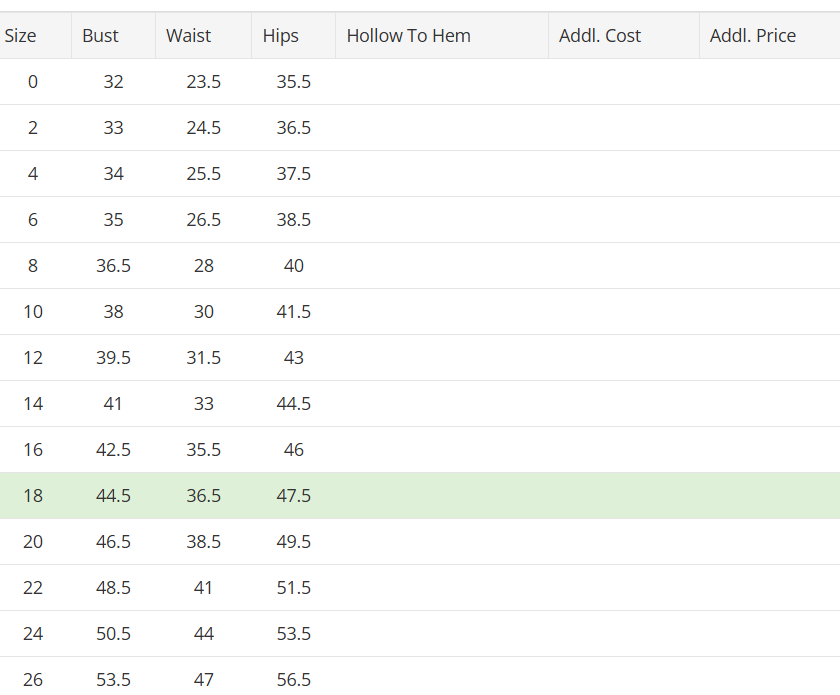The height and width of the screenshot is (695, 840).
Task: Click the Hollow To Hem column header
Action: click(x=408, y=36)
